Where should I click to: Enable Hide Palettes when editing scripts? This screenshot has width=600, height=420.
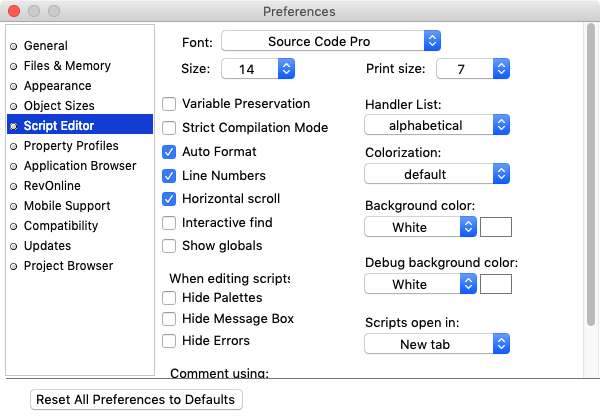pyautogui.click(x=170, y=298)
